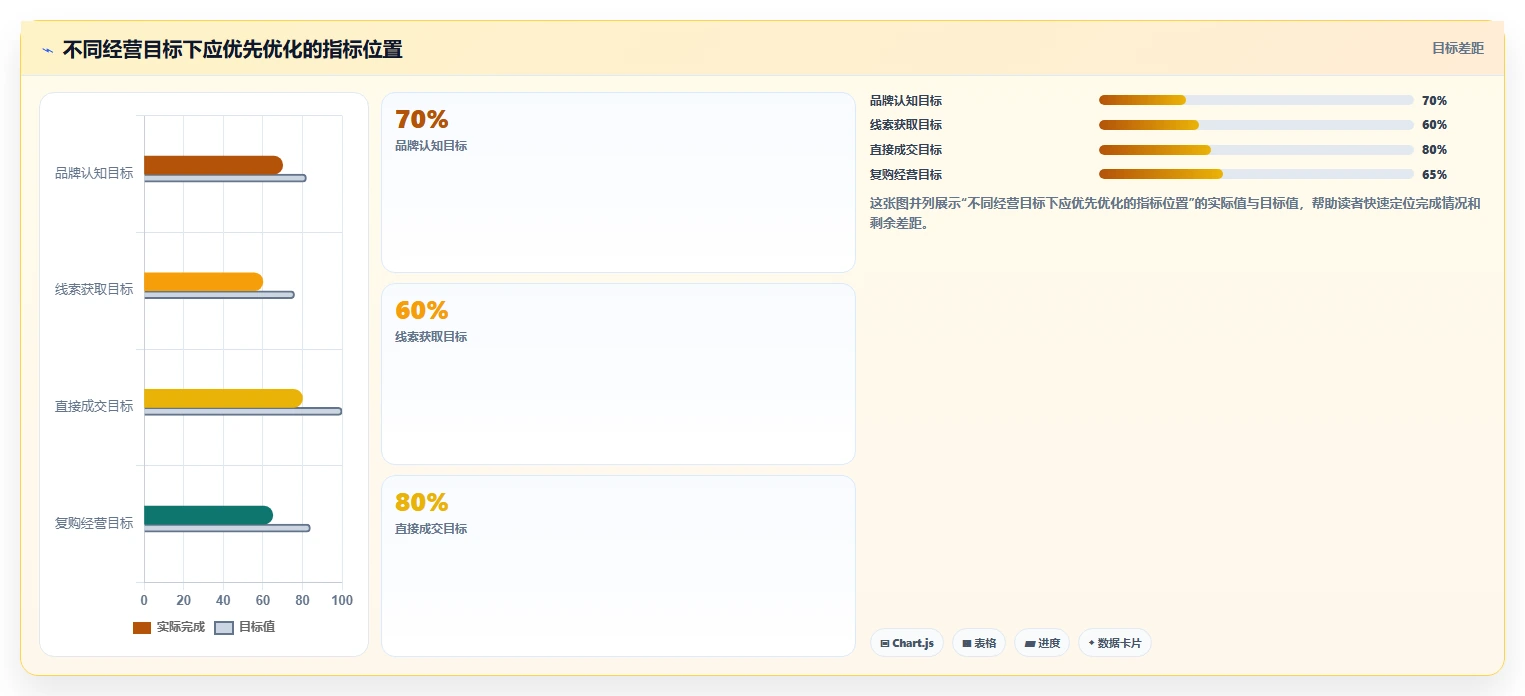Click the 实际完成 legend color box

pyautogui.click(x=142, y=628)
